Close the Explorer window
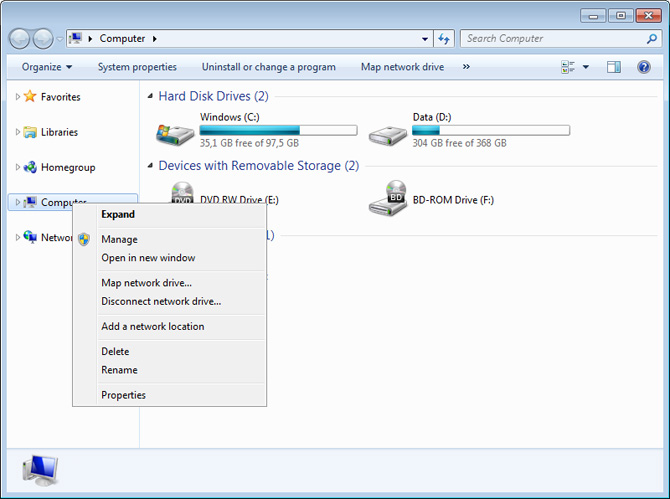670x499 pixels. click(648, 16)
